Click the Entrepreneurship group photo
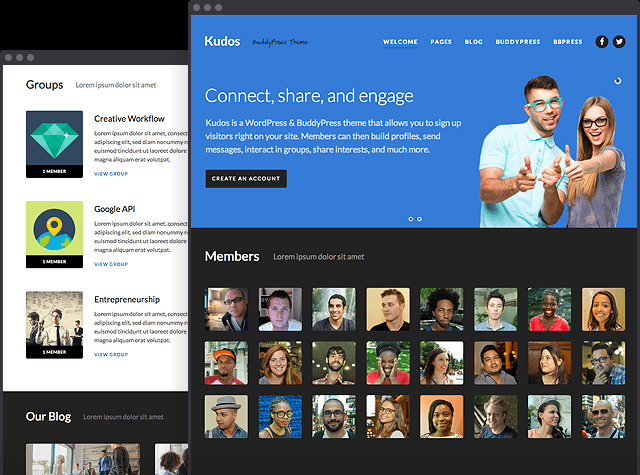The height and width of the screenshot is (475, 640). click(x=54, y=319)
